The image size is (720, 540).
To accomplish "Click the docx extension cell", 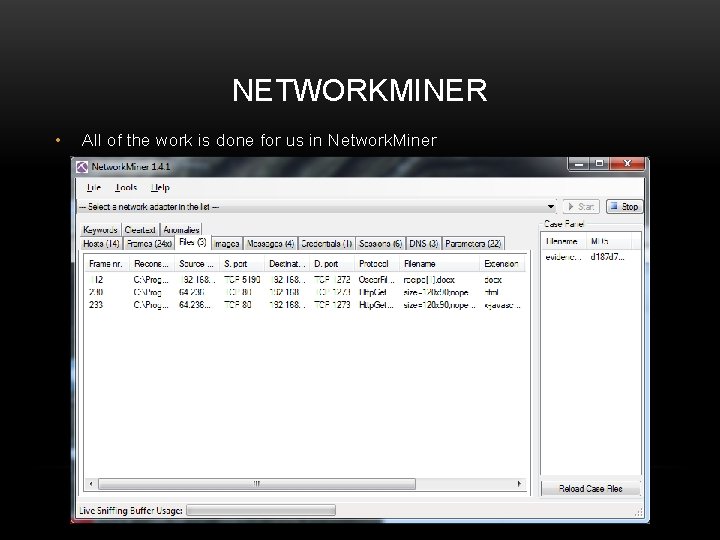I will point(493,280).
